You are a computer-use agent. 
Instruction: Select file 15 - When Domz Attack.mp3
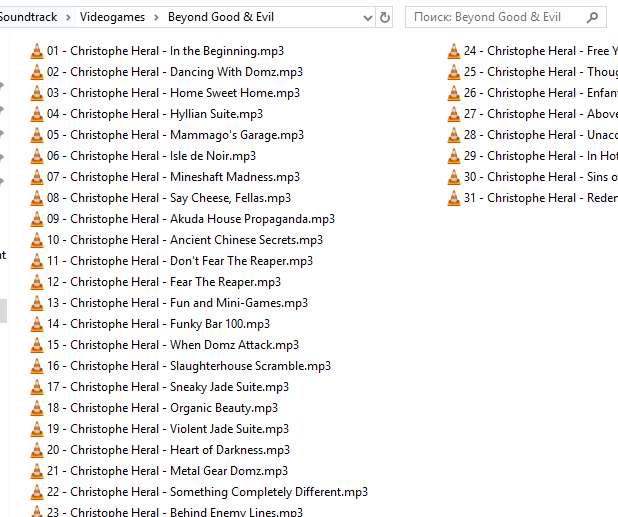(165, 345)
